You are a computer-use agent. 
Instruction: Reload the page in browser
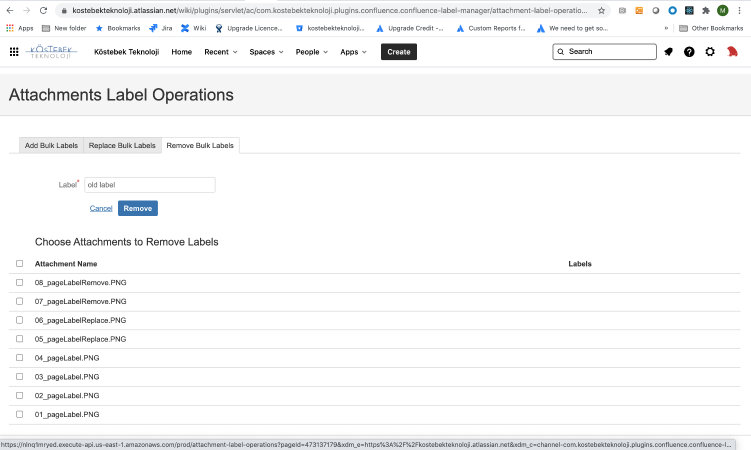click(x=45, y=10)
